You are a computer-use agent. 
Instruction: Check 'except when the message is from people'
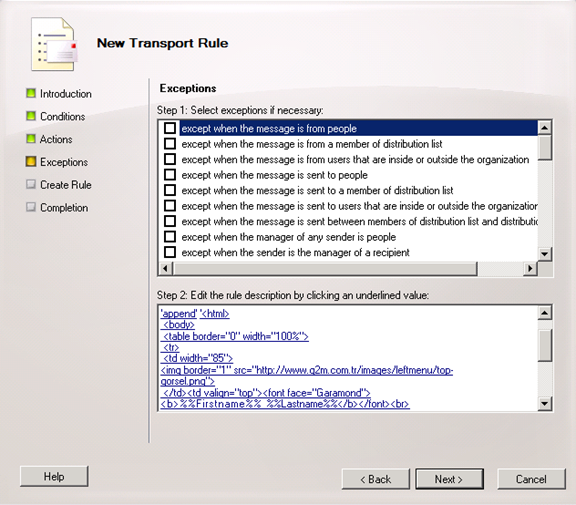pyautogui.click(x=170, y=128)
